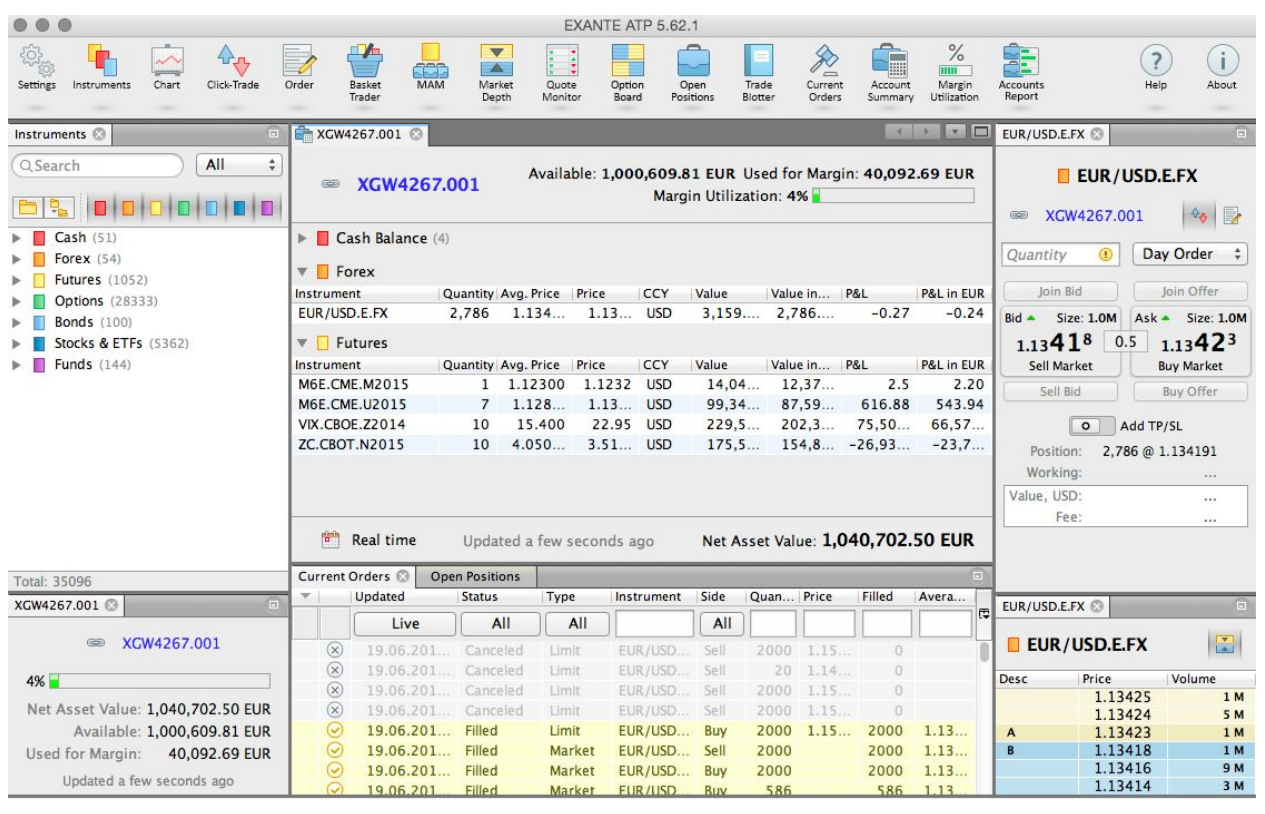The image size is (1265, 814).
Task: Expand the Cash tree node
Action: [x=16, y=238]
